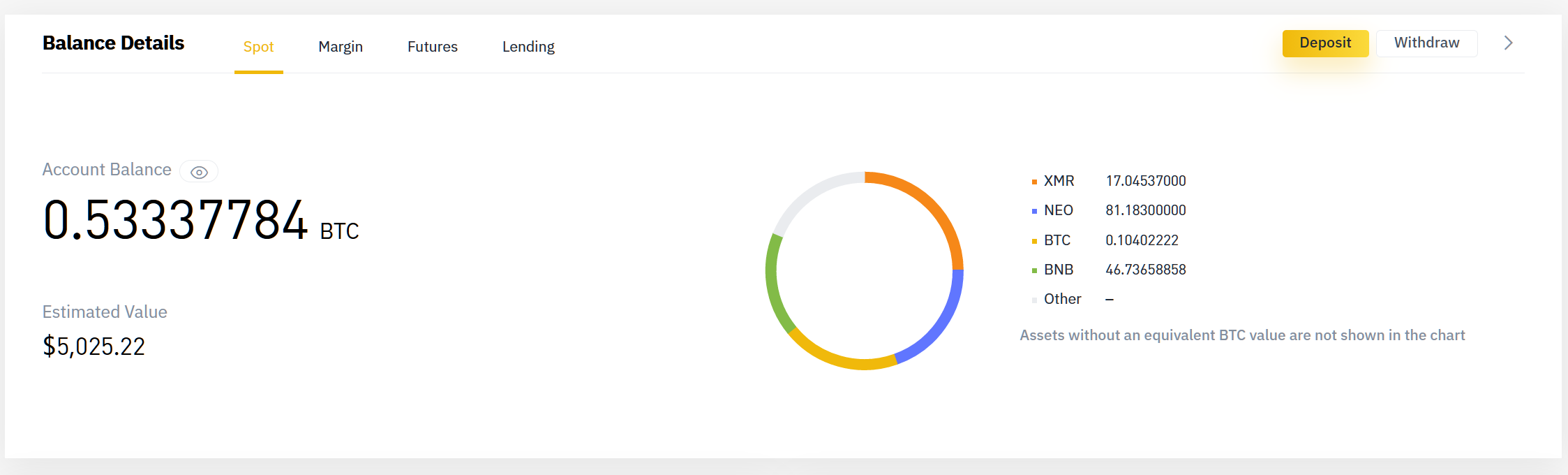Click the estimated value $5,025.22

[94, 346]
